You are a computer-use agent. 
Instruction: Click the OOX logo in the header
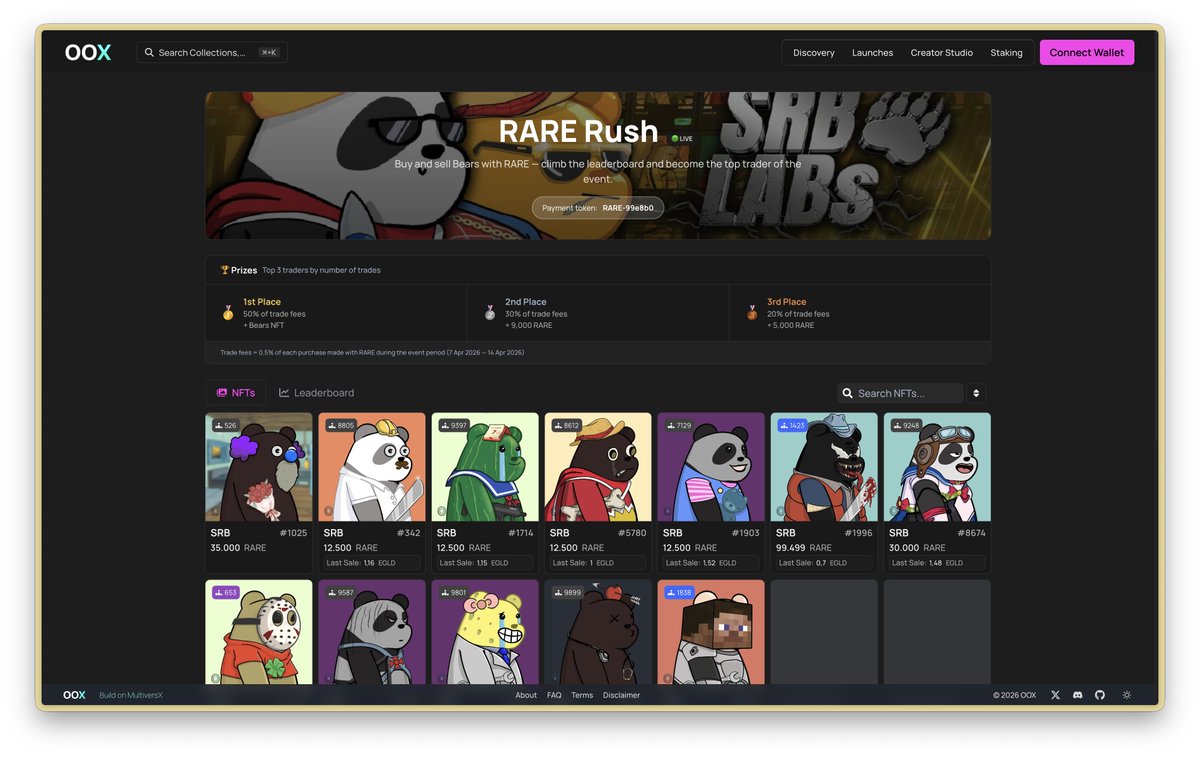88,53
